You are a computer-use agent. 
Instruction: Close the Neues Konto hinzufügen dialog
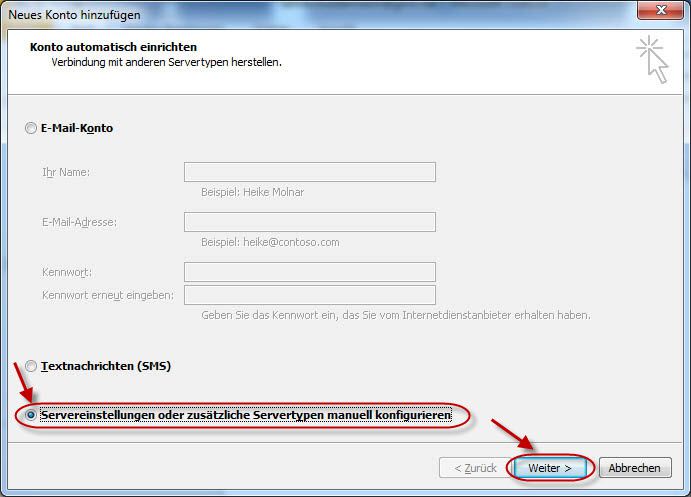[662, 13]
